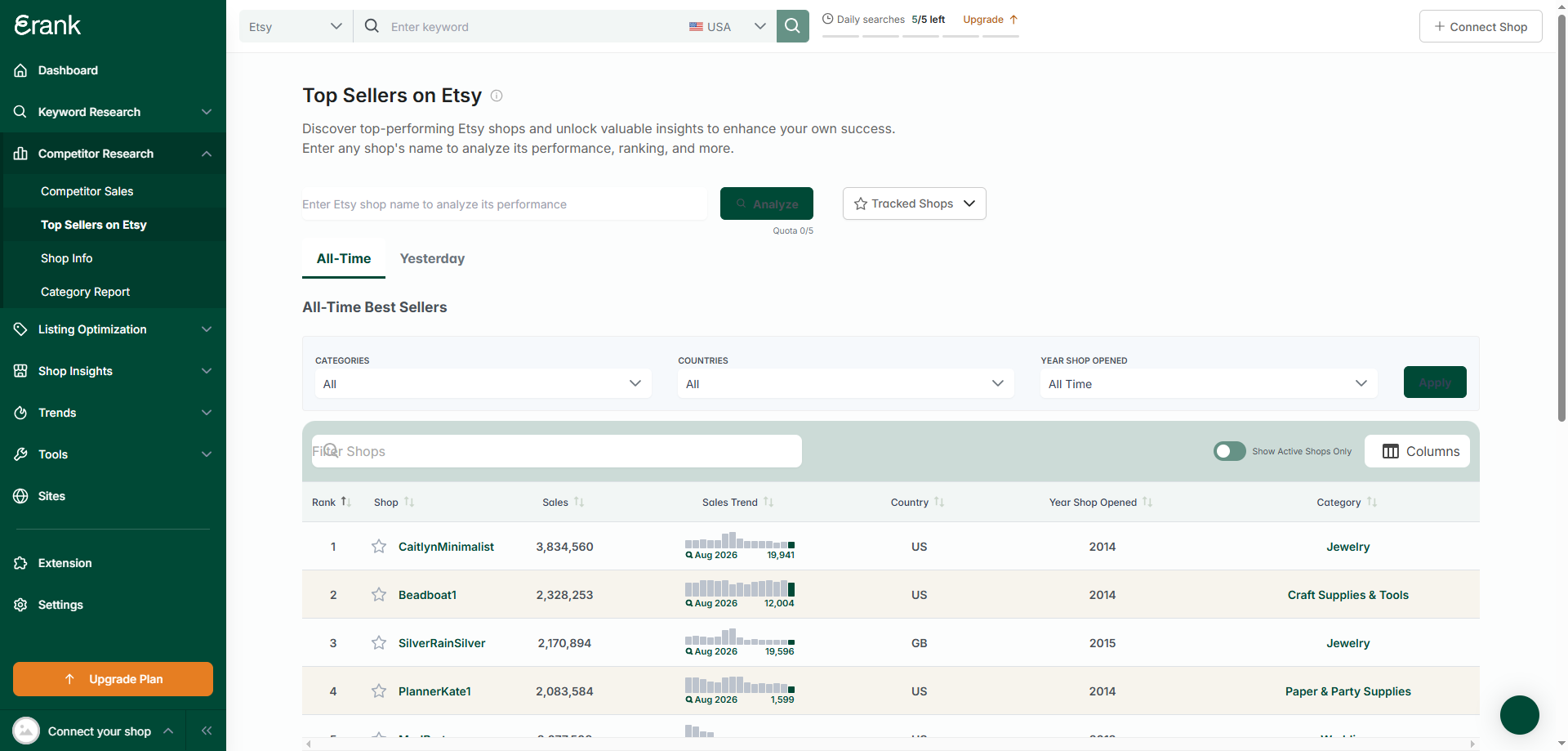Open the SilverRainSilver shop link

442,643
